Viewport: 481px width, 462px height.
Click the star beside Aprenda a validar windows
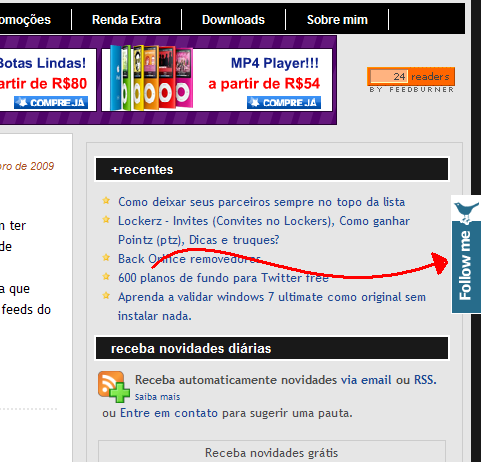106,295
